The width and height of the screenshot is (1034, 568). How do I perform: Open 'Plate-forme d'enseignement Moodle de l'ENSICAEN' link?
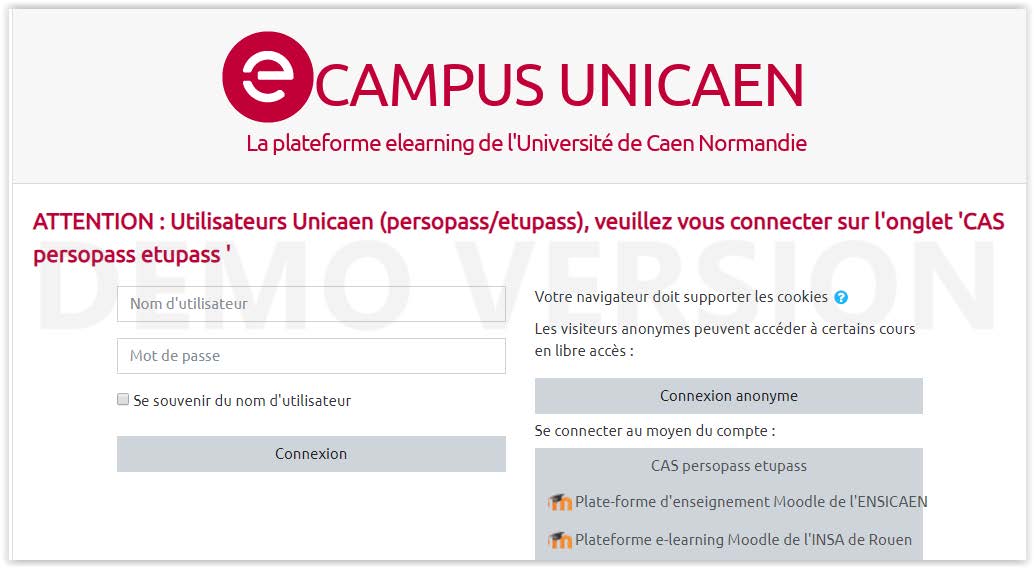(x=751, y=502)
